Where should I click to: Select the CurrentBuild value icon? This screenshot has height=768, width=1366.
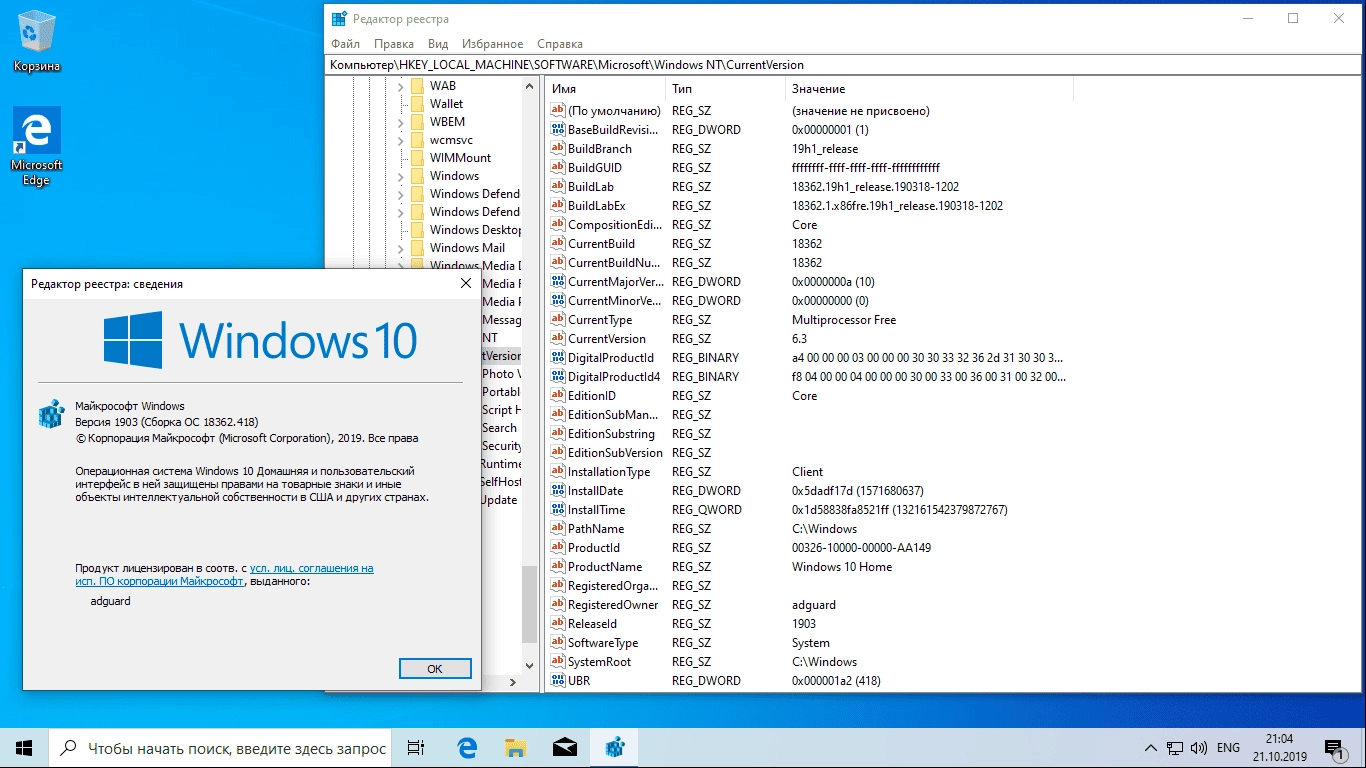[x=558, y=244]
